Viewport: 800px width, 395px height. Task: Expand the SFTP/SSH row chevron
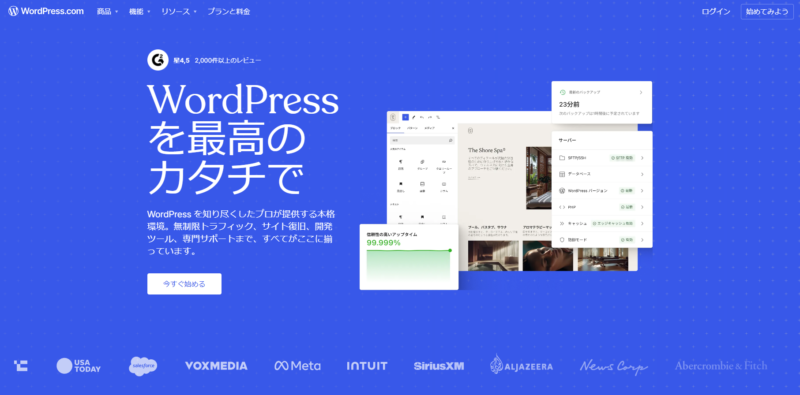(x=642, y=158)
